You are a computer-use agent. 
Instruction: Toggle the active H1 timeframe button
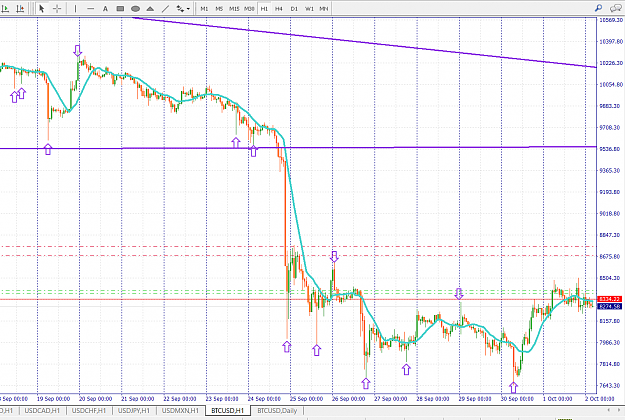point(264,8)
